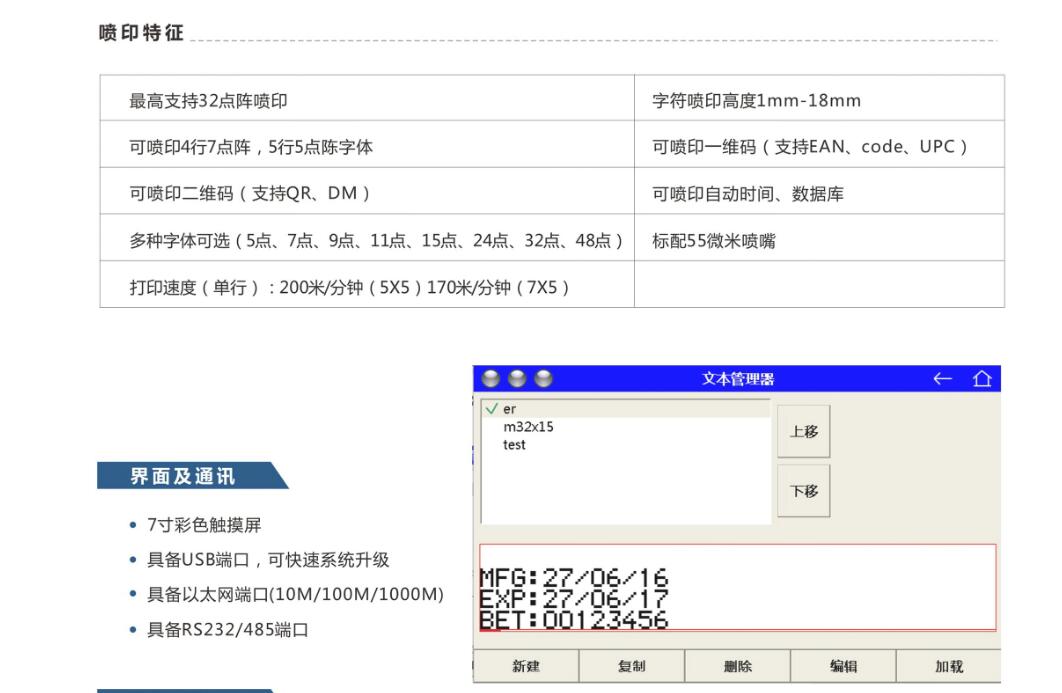The image size is (1062, 693).
Task: Click the 喷印特征 section heading
Action: pos(141,33)
